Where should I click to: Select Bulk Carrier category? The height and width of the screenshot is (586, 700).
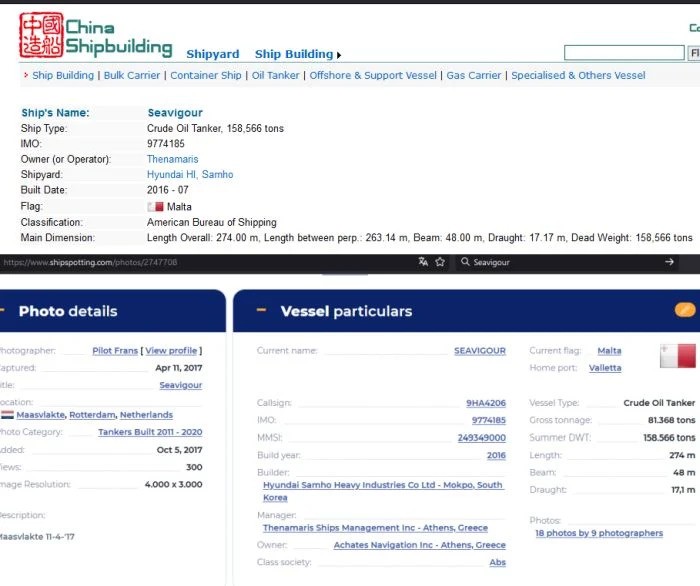pos(132,75)
